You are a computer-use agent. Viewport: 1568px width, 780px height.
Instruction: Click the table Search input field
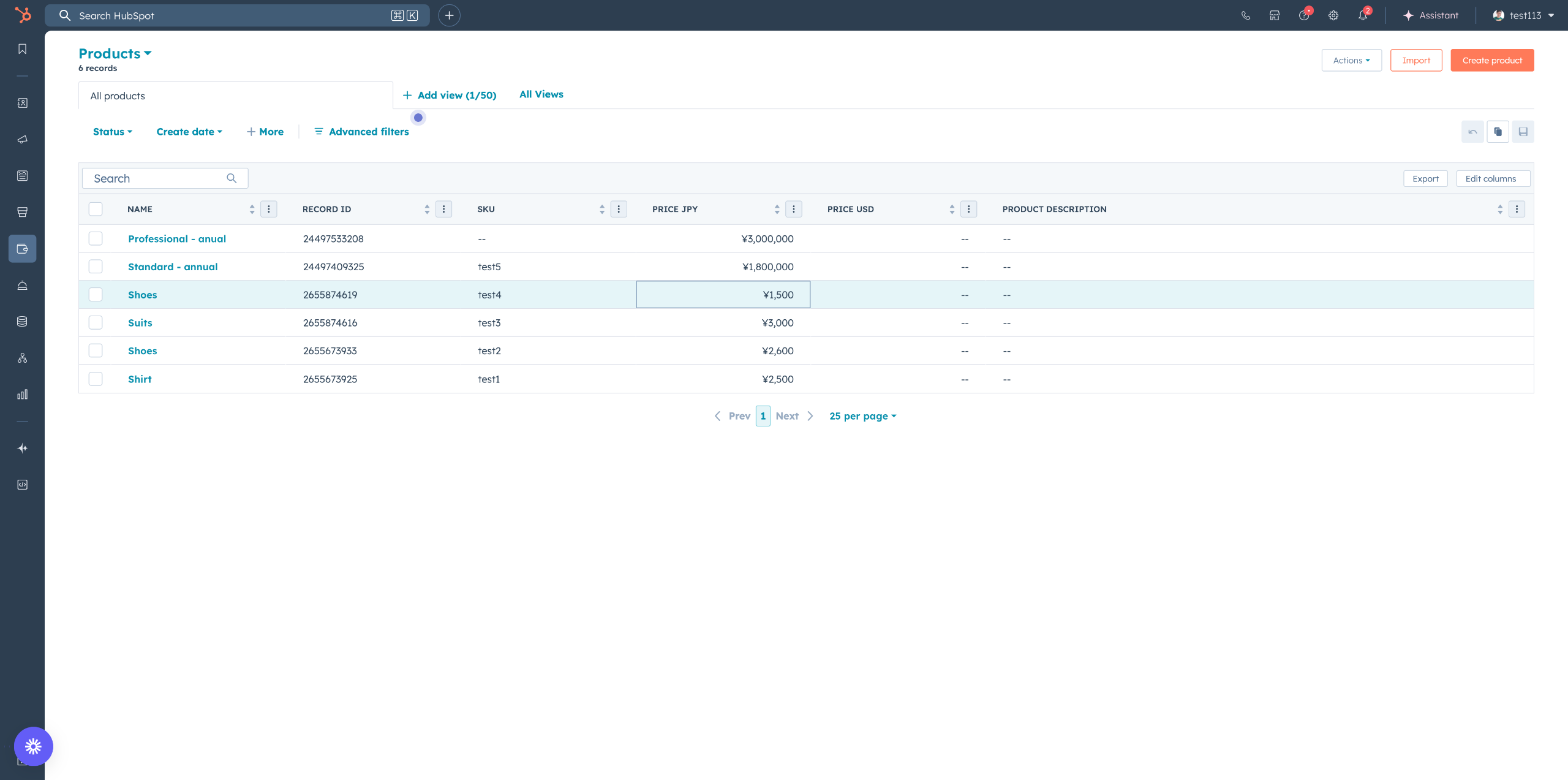[158, 178]
